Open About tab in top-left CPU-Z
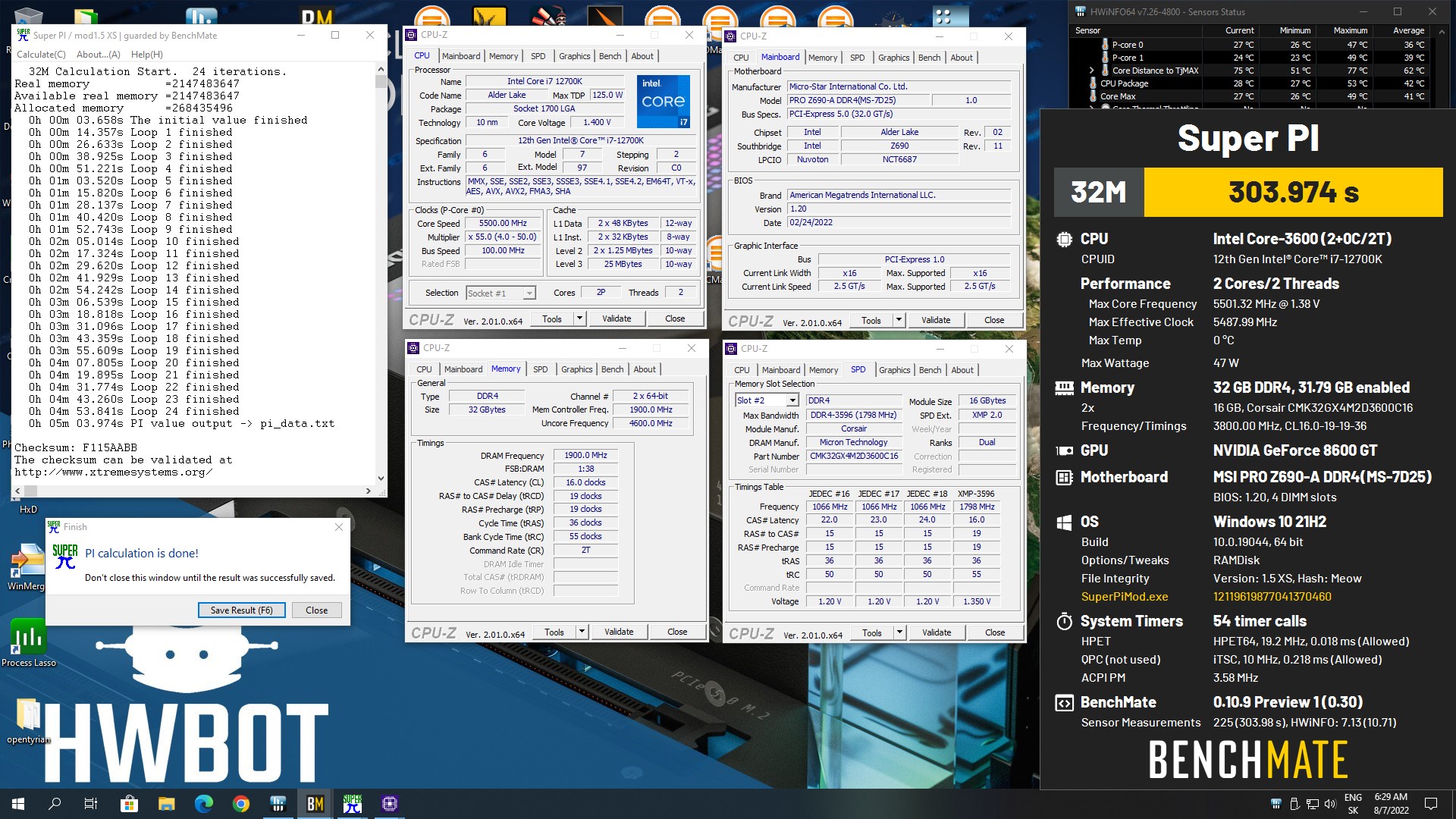 [642, 56]
